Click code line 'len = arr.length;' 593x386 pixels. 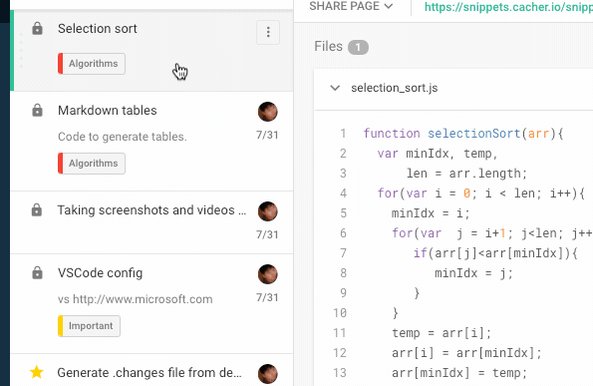pos(467,174)
